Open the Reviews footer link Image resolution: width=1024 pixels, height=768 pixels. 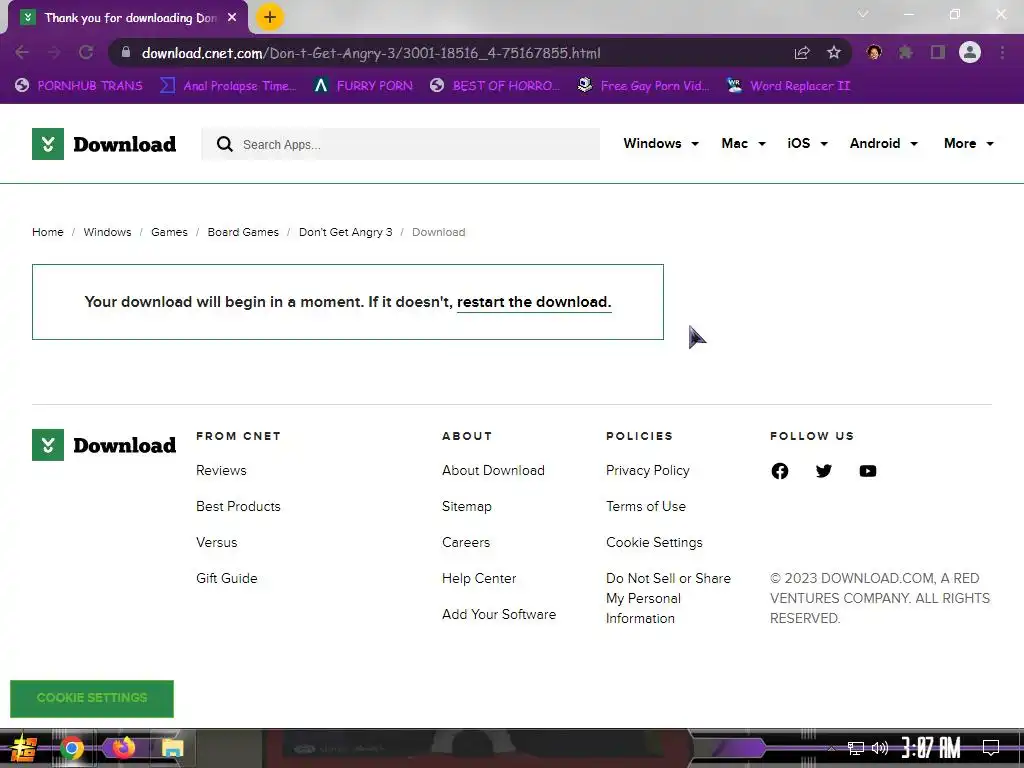pyautogui.click(x=221, y=470)
